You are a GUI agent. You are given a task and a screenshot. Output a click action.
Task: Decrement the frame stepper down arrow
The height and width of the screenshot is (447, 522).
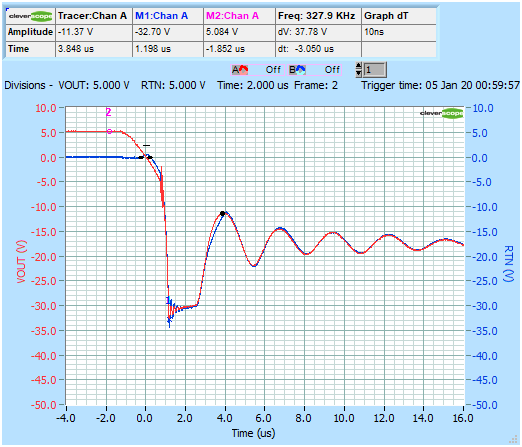tap(359, 73)
